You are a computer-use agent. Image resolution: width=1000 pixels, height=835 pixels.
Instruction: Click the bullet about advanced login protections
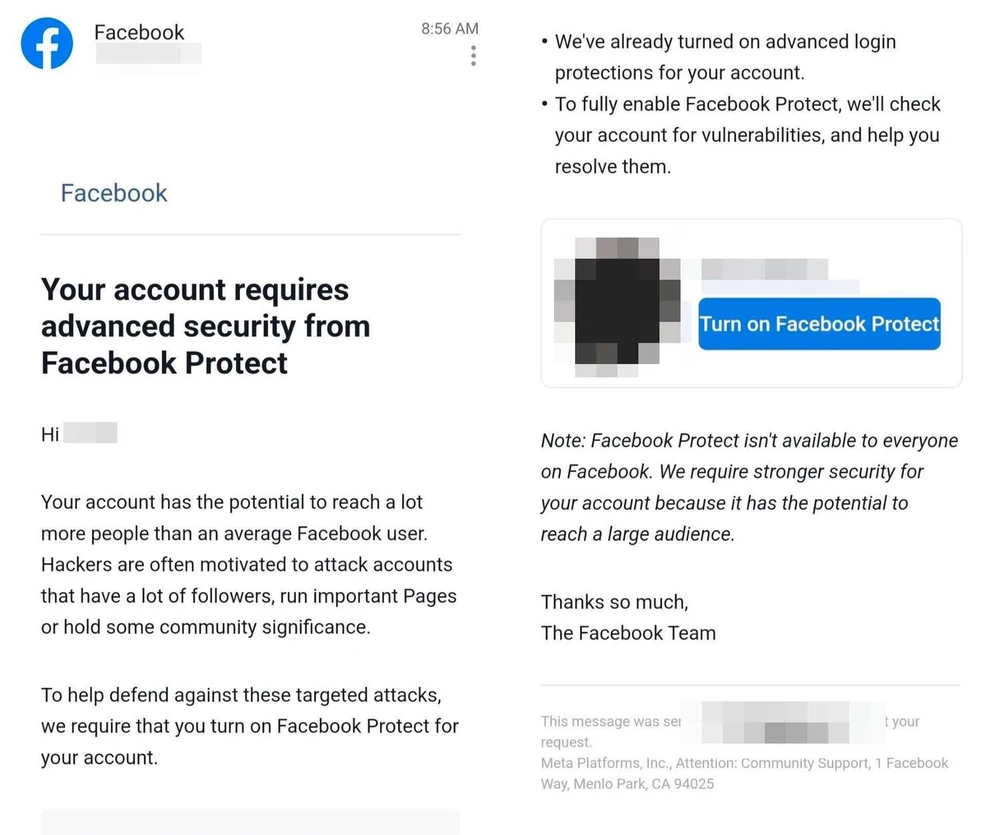[x=724, y=57]
